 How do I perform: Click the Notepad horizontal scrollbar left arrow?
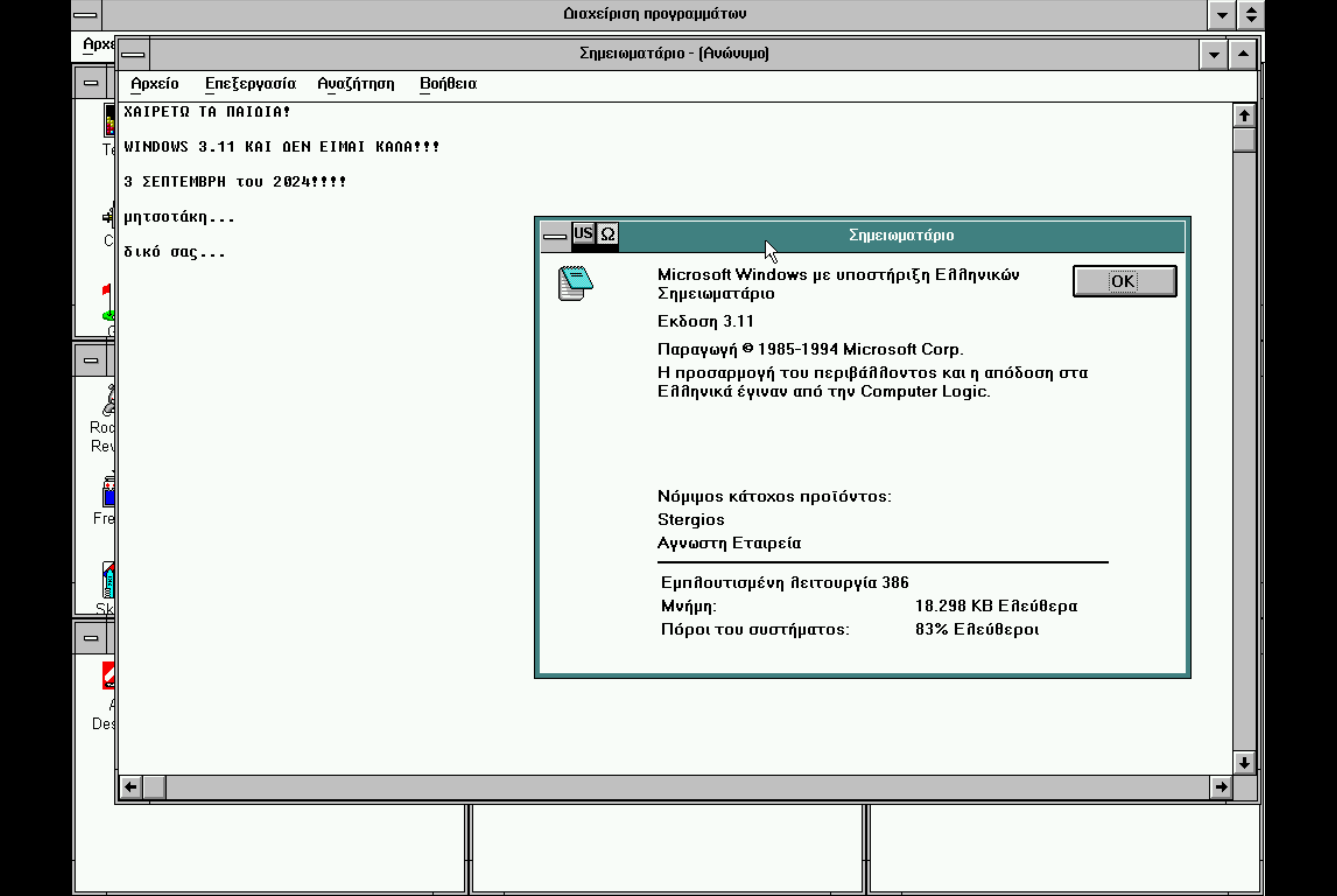click(130, 787)
